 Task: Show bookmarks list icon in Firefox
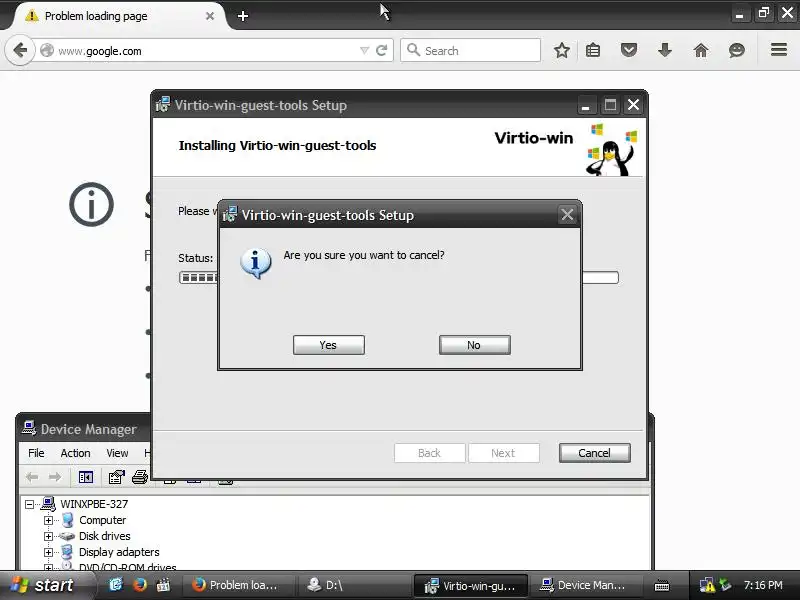click(x=593, y=50)
